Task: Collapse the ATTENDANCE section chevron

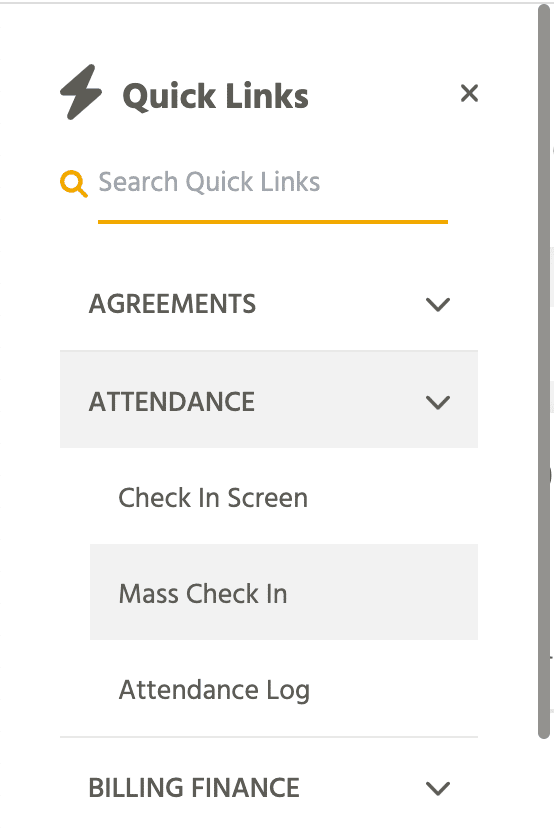Action: tap(438, 402)
